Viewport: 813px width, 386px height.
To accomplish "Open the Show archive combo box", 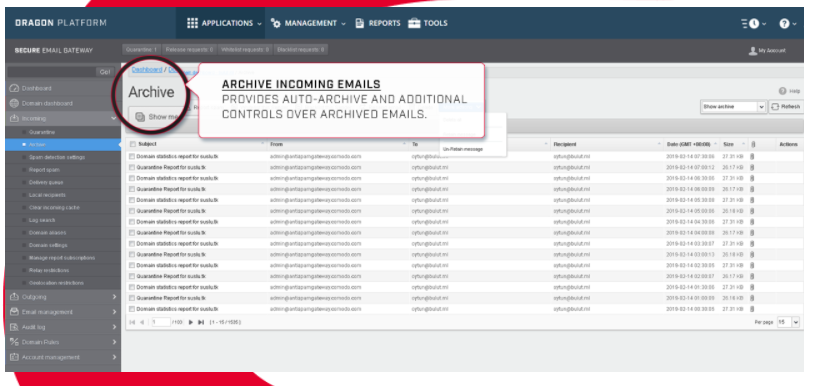I will (x=733, y=106).
